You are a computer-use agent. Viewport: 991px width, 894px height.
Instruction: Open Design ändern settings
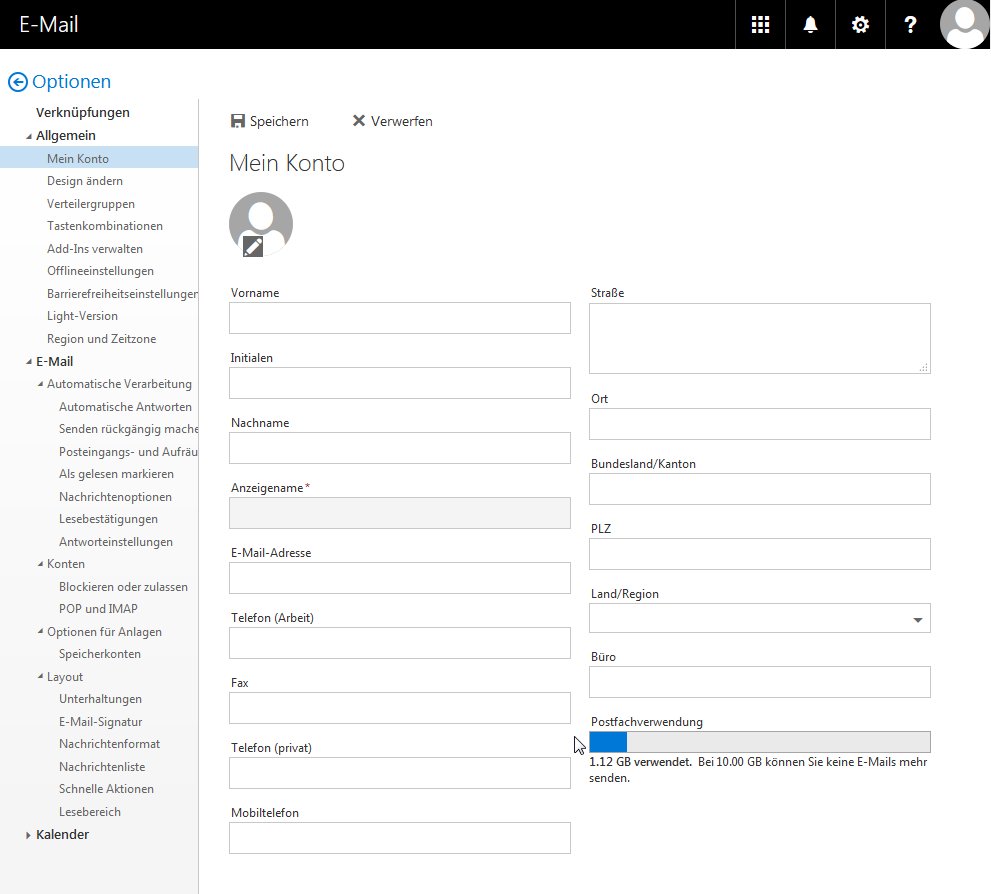(x=85, y=181)
